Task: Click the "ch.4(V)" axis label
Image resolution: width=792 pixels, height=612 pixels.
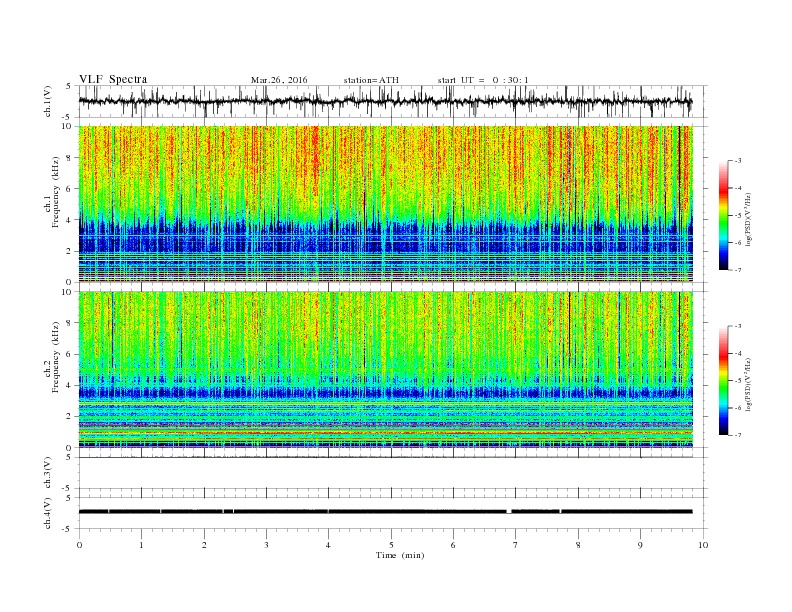Action: tap(48, 513)
